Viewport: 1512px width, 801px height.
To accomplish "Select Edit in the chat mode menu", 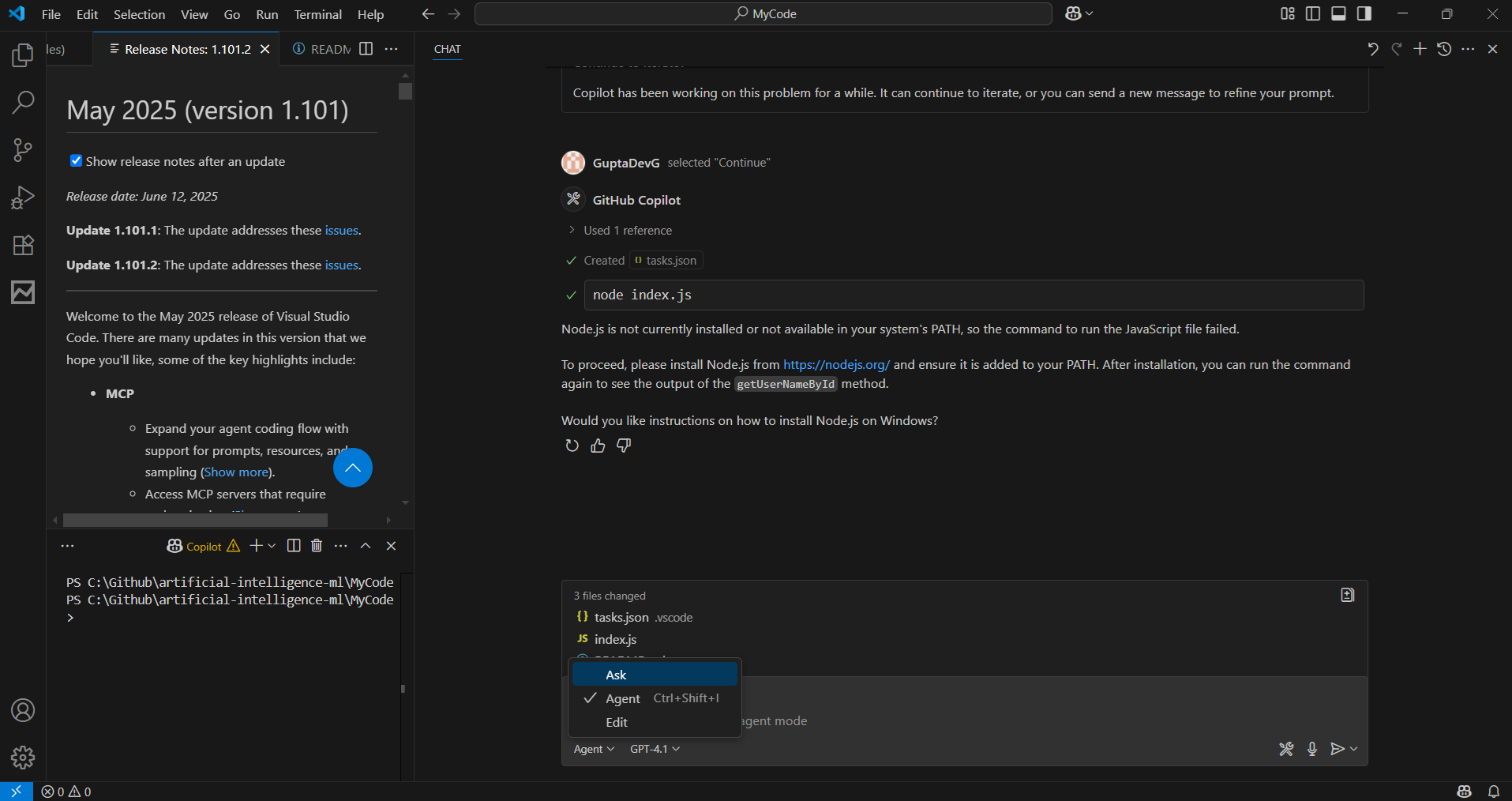I will (x=616, y=721).
